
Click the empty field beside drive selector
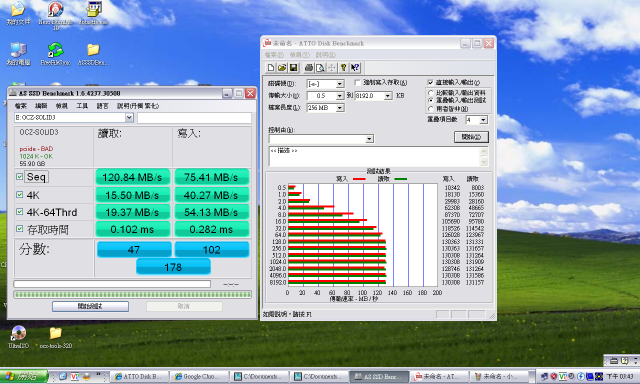coord(194,118)
